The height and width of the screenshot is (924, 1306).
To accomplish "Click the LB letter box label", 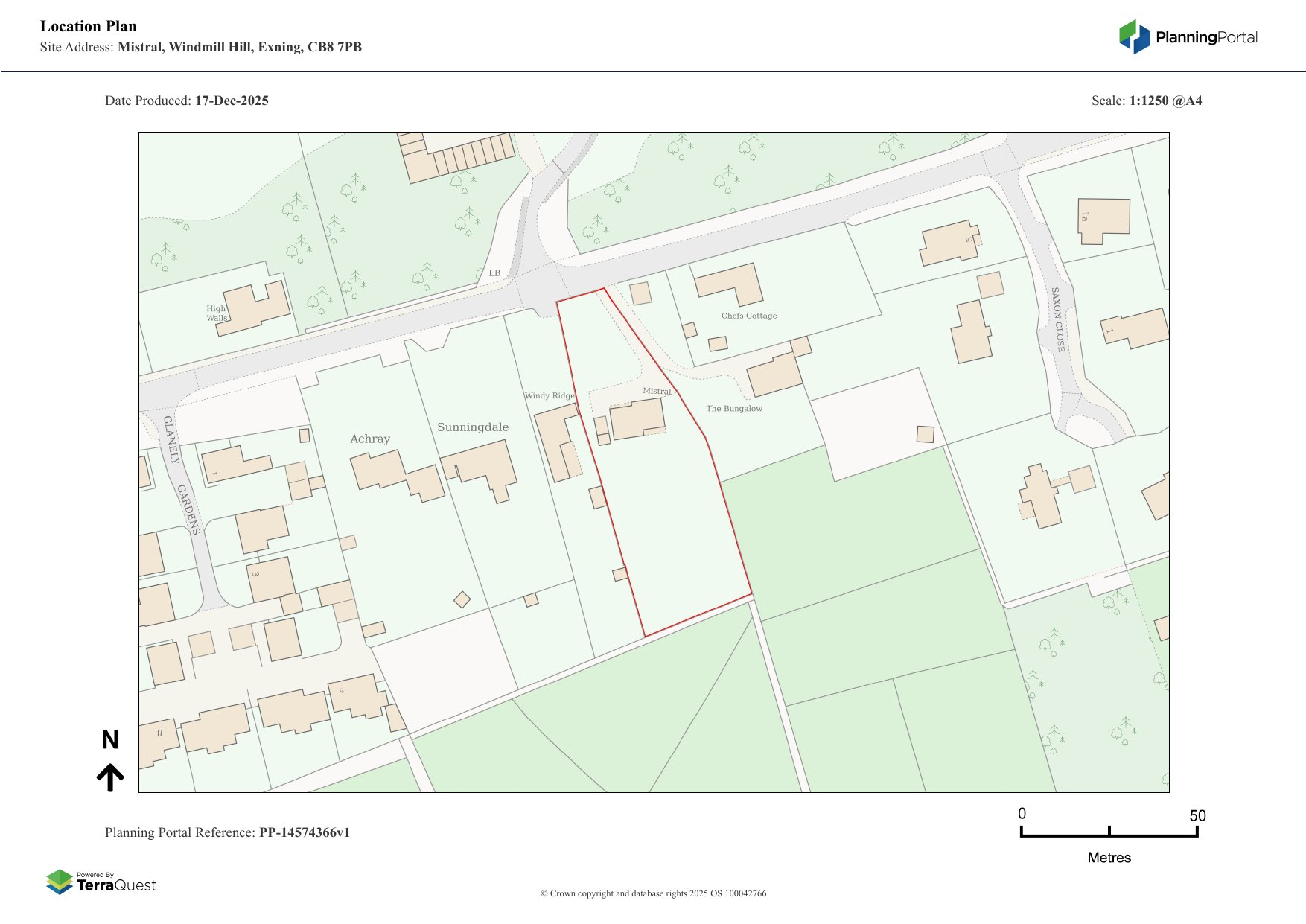I will 494,273.
